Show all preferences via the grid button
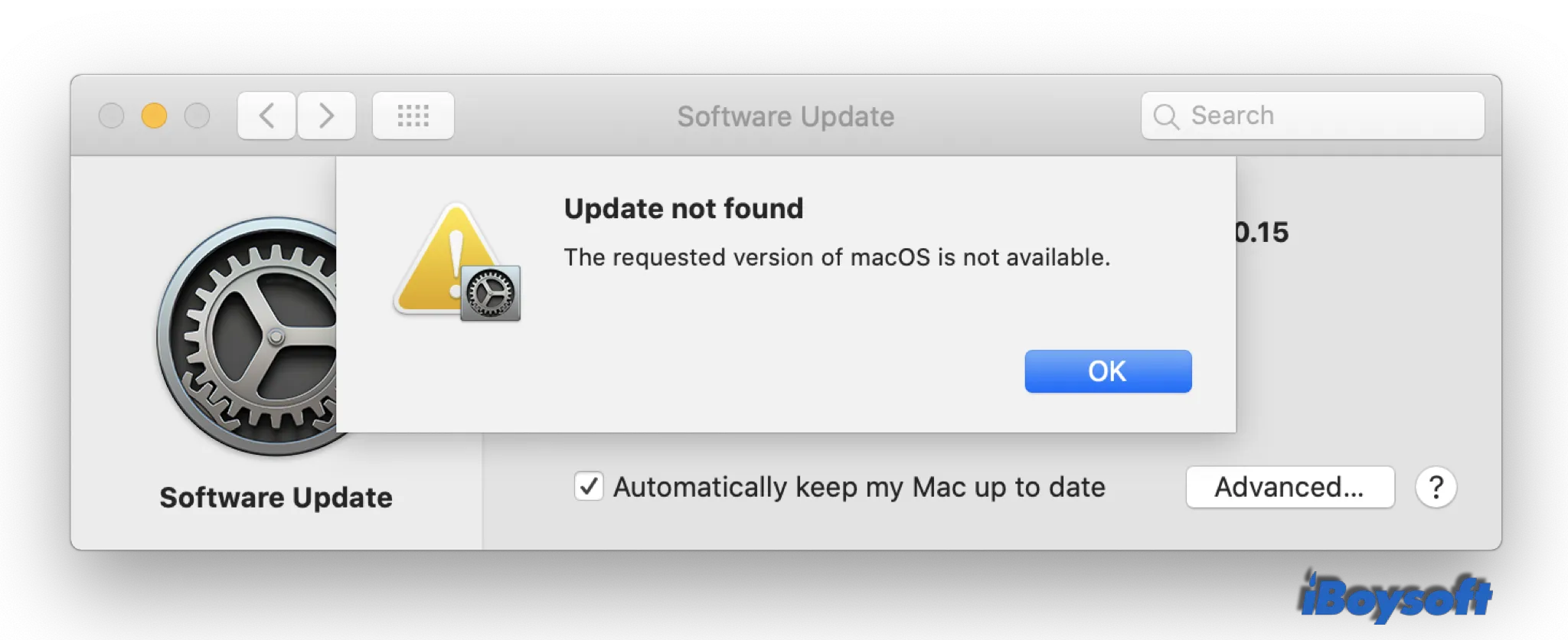 (x=413, y=116)
